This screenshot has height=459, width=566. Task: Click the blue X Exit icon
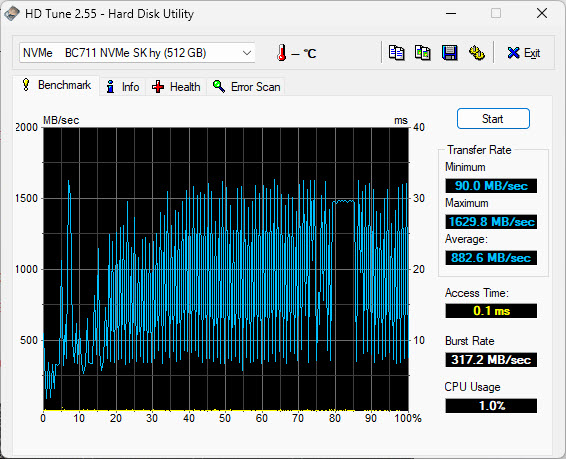tap(513, 53)
